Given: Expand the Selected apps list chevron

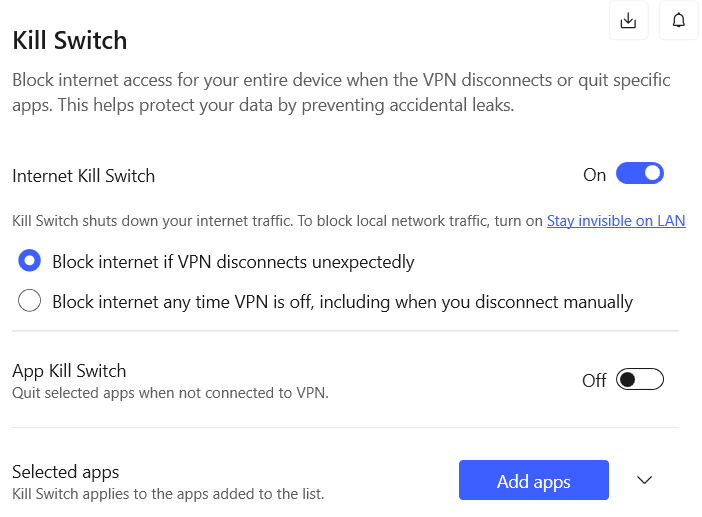Looking at the screenshot, I should pyautogui.click(x=645, y=481).
